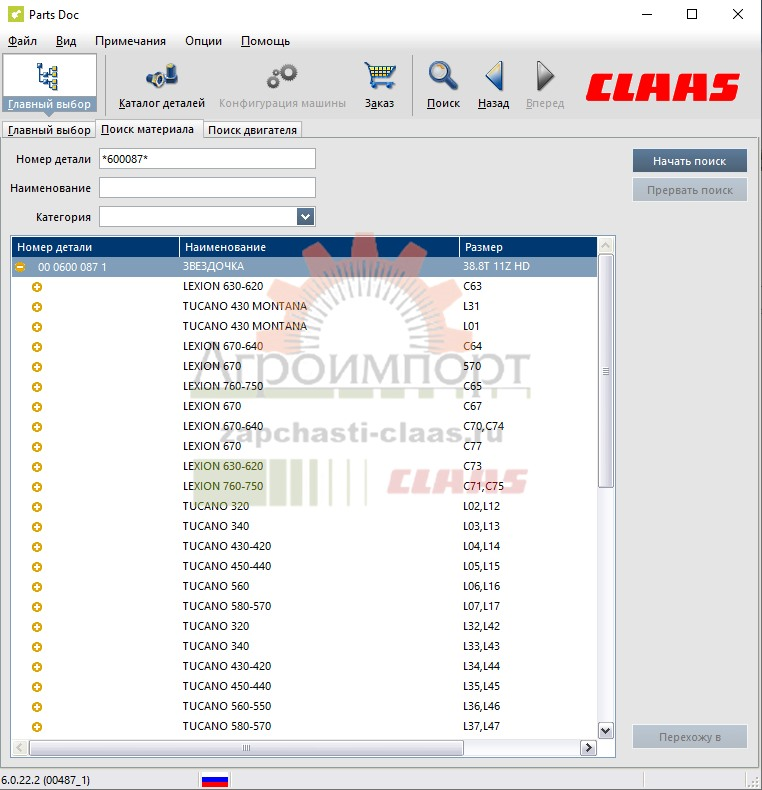Expand TUCANO 430 MONTANA L01 row
Image resolution: width=762 pixels, height=790 pixels.
(x=37, y=327)
